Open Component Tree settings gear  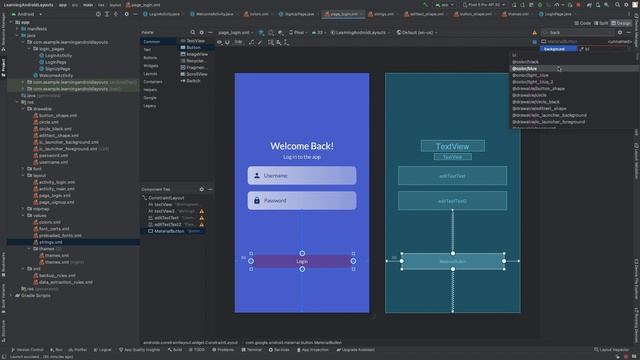pyautogui.click(x=201, y=189)
